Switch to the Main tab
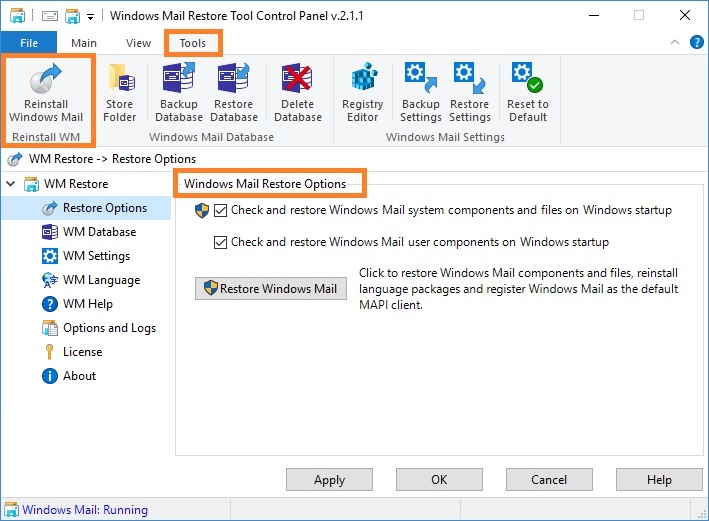Image resolution: width=709 pixels, height=521 pixels. pos(84,43)
